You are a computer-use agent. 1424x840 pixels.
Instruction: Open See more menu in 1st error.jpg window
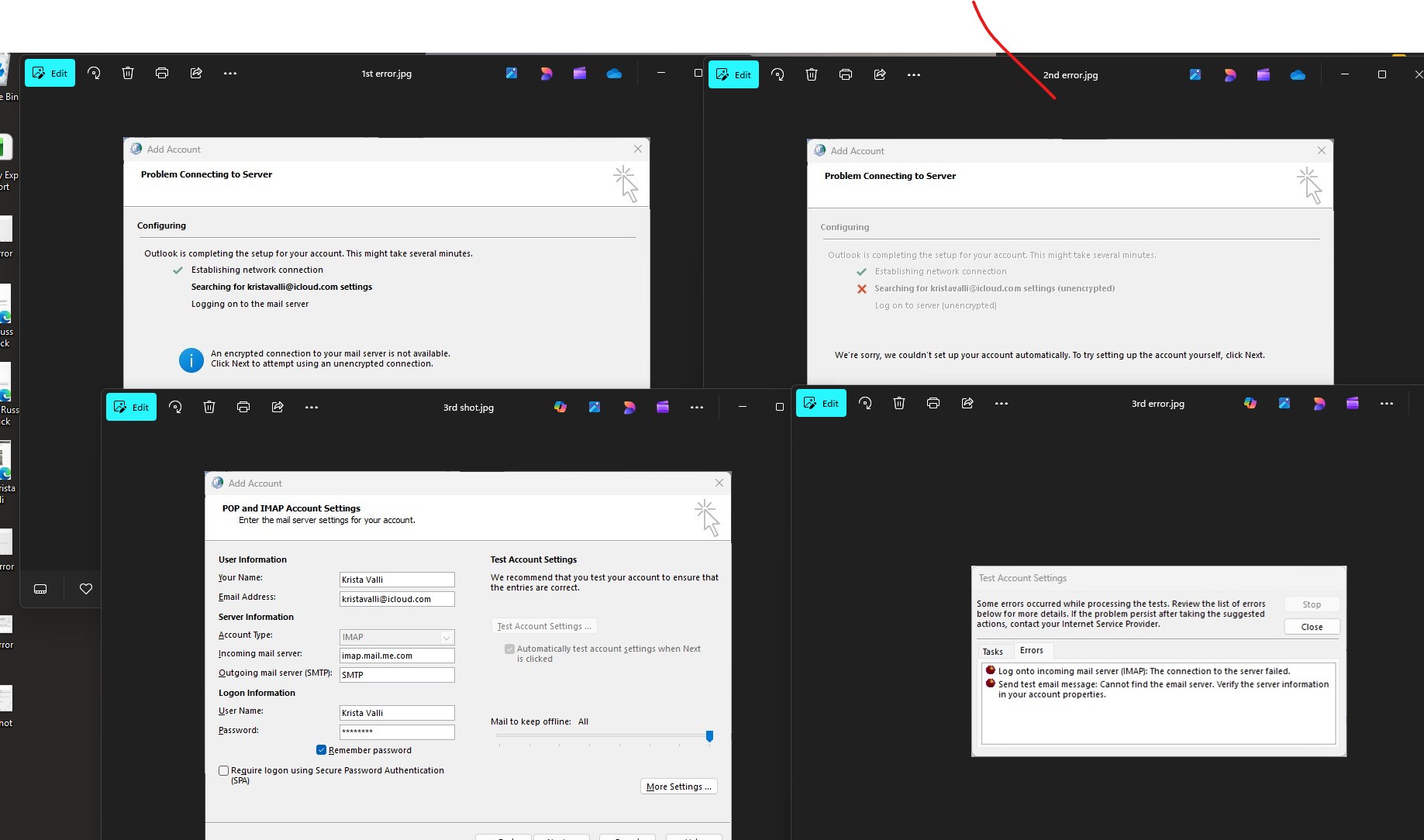(230, 73)
